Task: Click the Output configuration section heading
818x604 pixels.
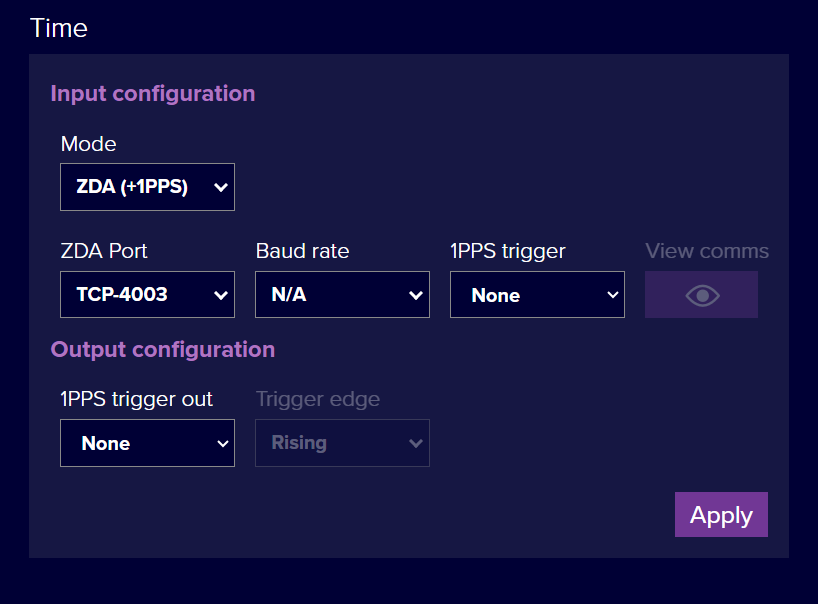Action: click(x=163, y=350)
